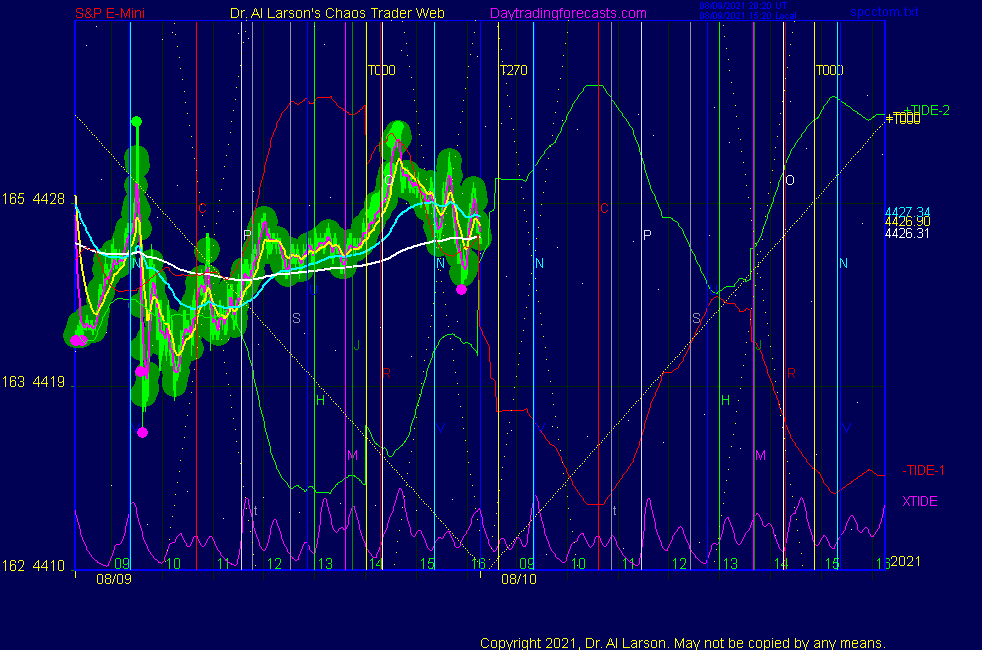The image size is (982, 650).
Task: Click the white P marker on 08/10
Action: [x=647, y=235]
